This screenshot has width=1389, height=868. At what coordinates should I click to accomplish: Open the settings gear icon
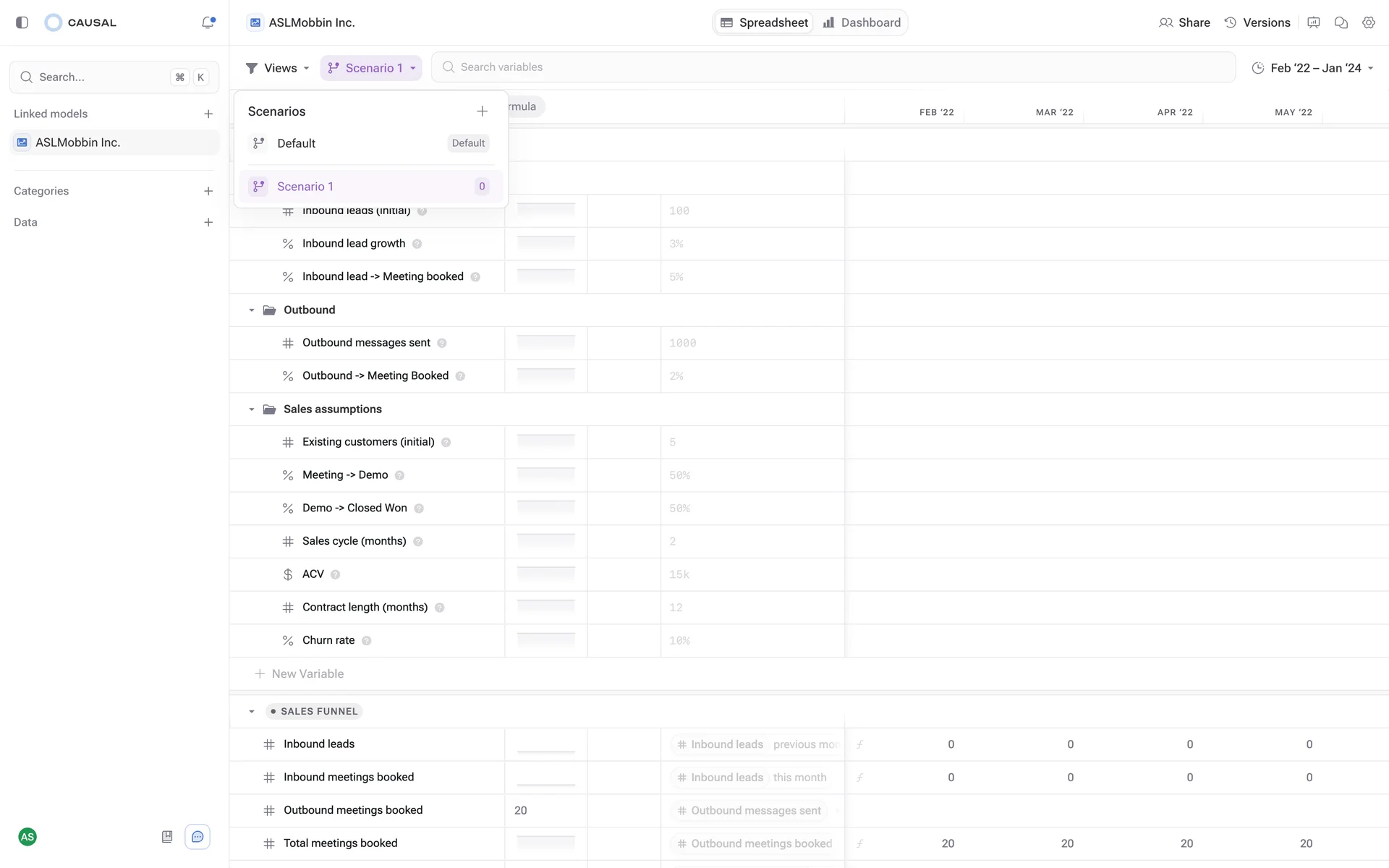[1368, 22]
